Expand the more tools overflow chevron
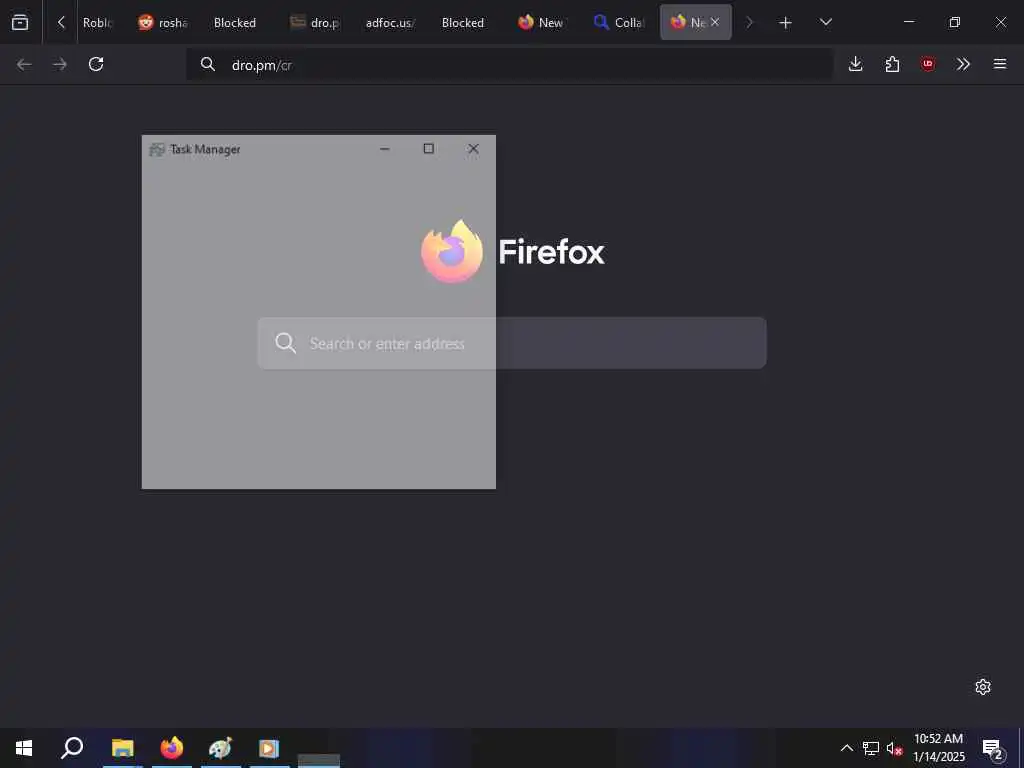 pos(963,64)
